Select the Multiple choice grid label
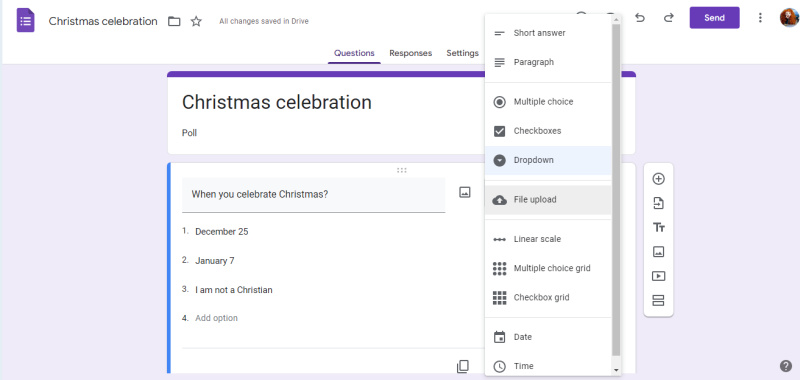Viewport: 800px width, 380px height. coord(552,268)
